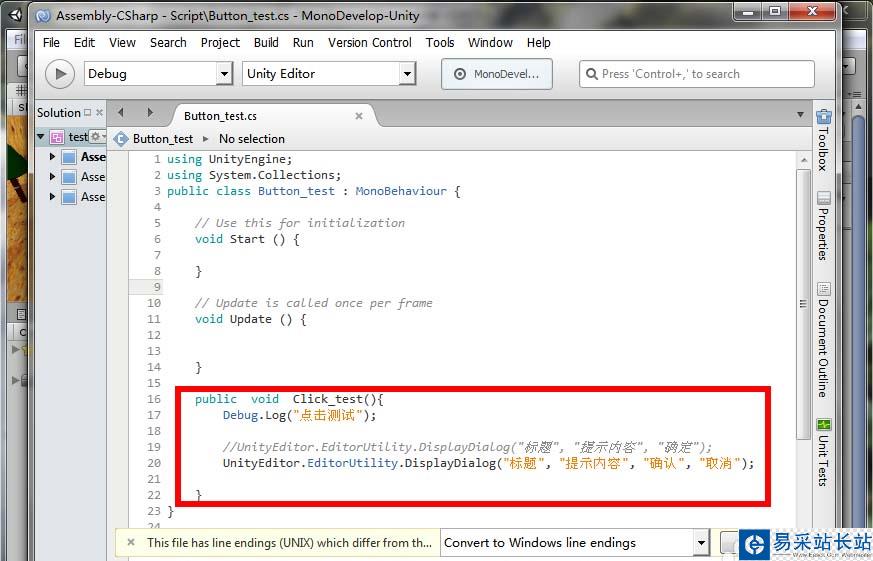Click line number 9 in the gutter
This screenshot has height=561, width=873.
157,287
